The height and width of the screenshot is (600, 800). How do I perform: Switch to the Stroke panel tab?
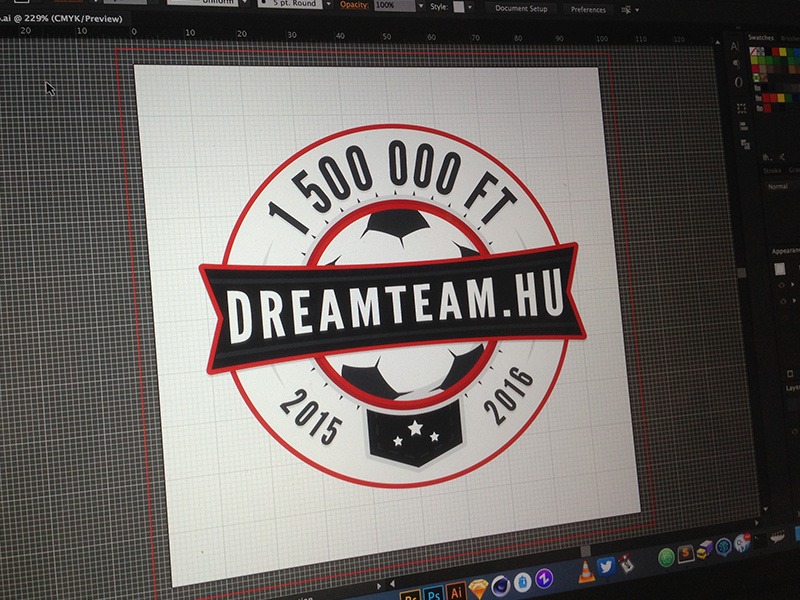[x=771, y=171]
